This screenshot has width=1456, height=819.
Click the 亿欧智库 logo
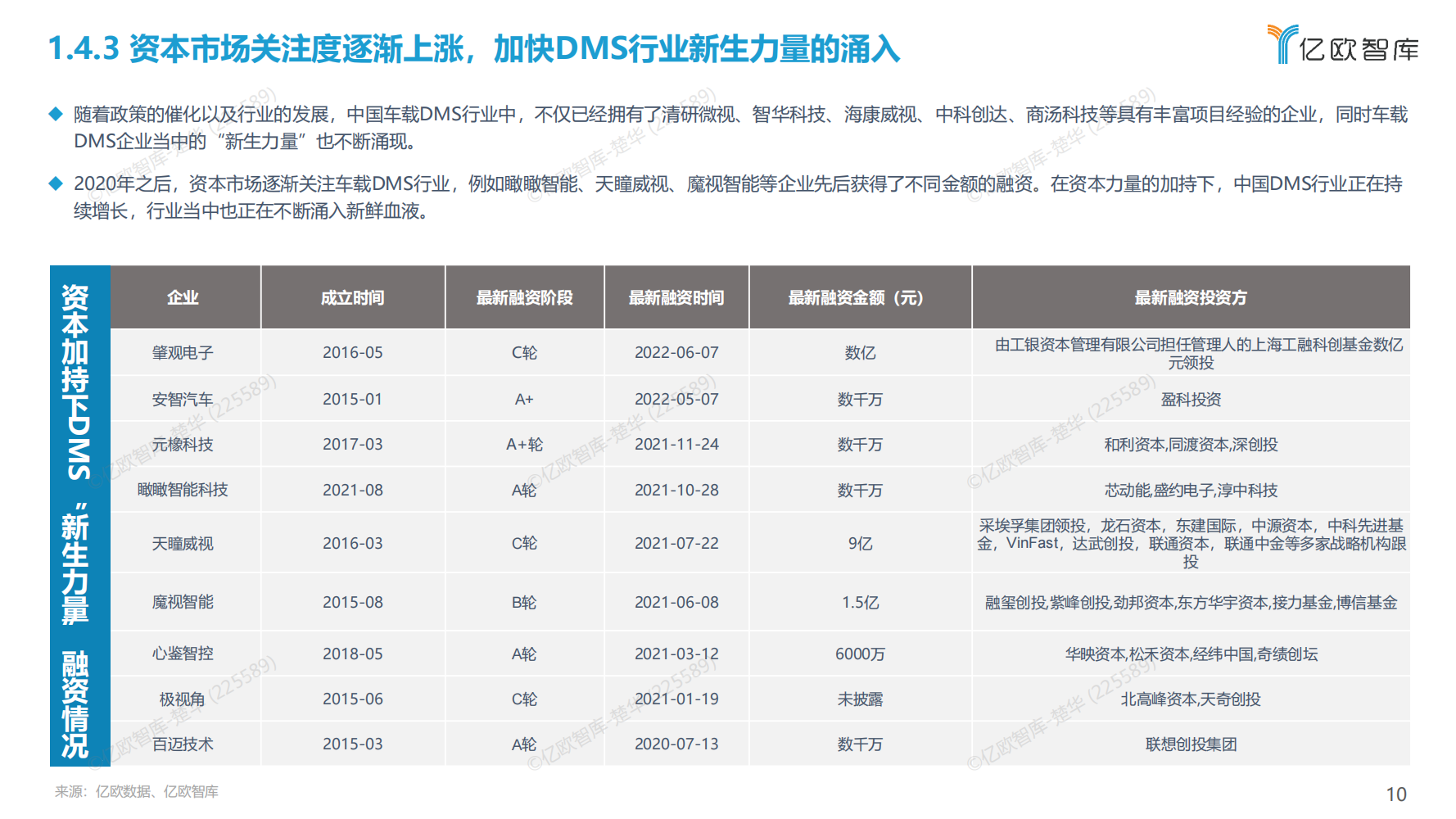(1343, 44)
